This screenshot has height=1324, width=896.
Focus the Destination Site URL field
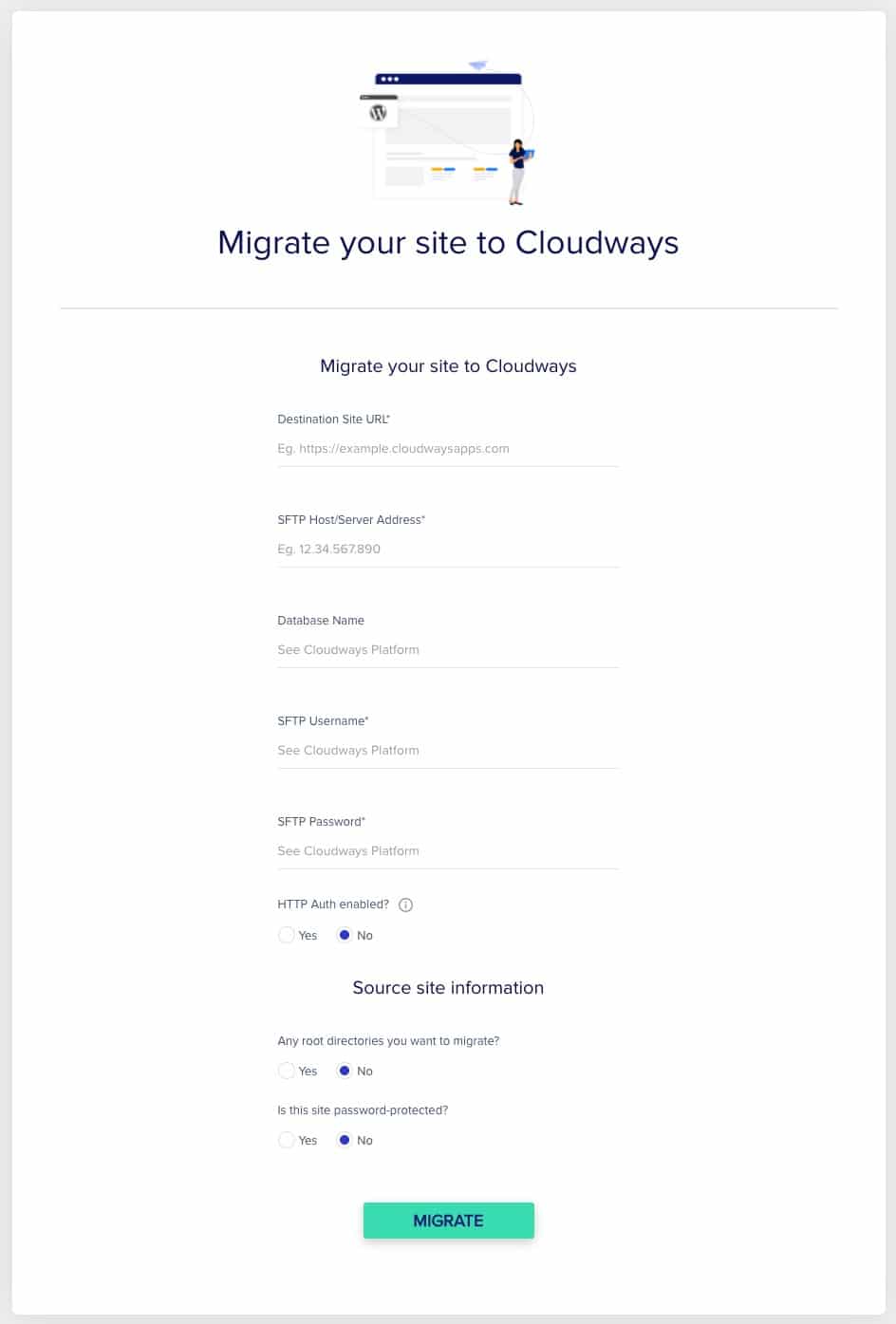click(x=448, y=449)
